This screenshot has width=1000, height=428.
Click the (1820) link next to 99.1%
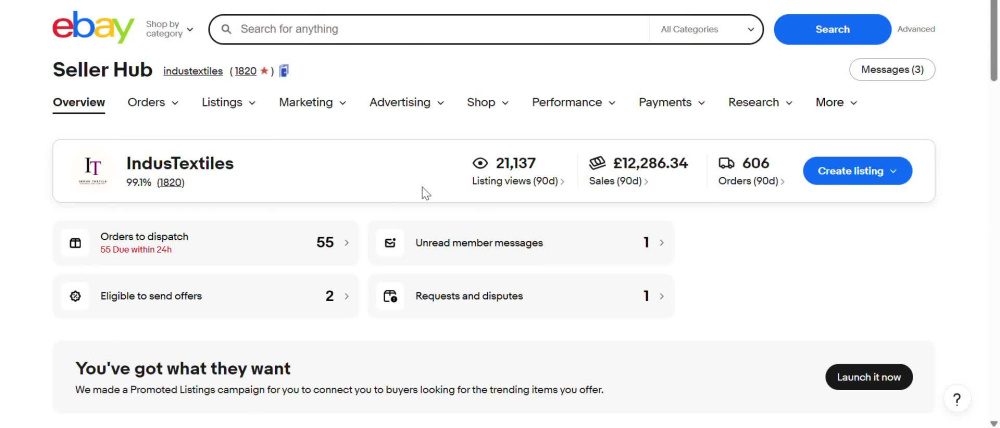(170, 182)
